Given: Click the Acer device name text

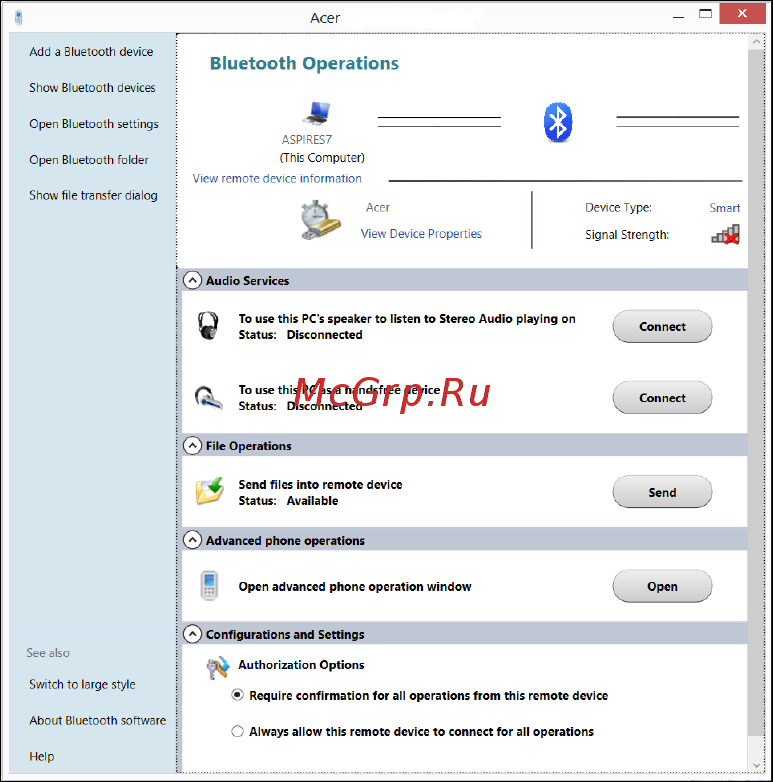Looking at the screenshot, I should [x=378, y=207].
